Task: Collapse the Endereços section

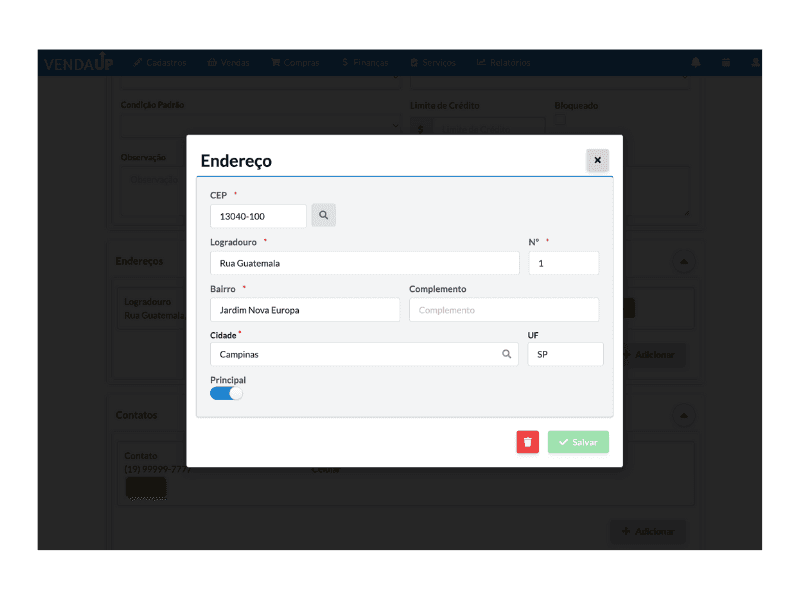Action: pyautogui.click(x=684, y=261)
